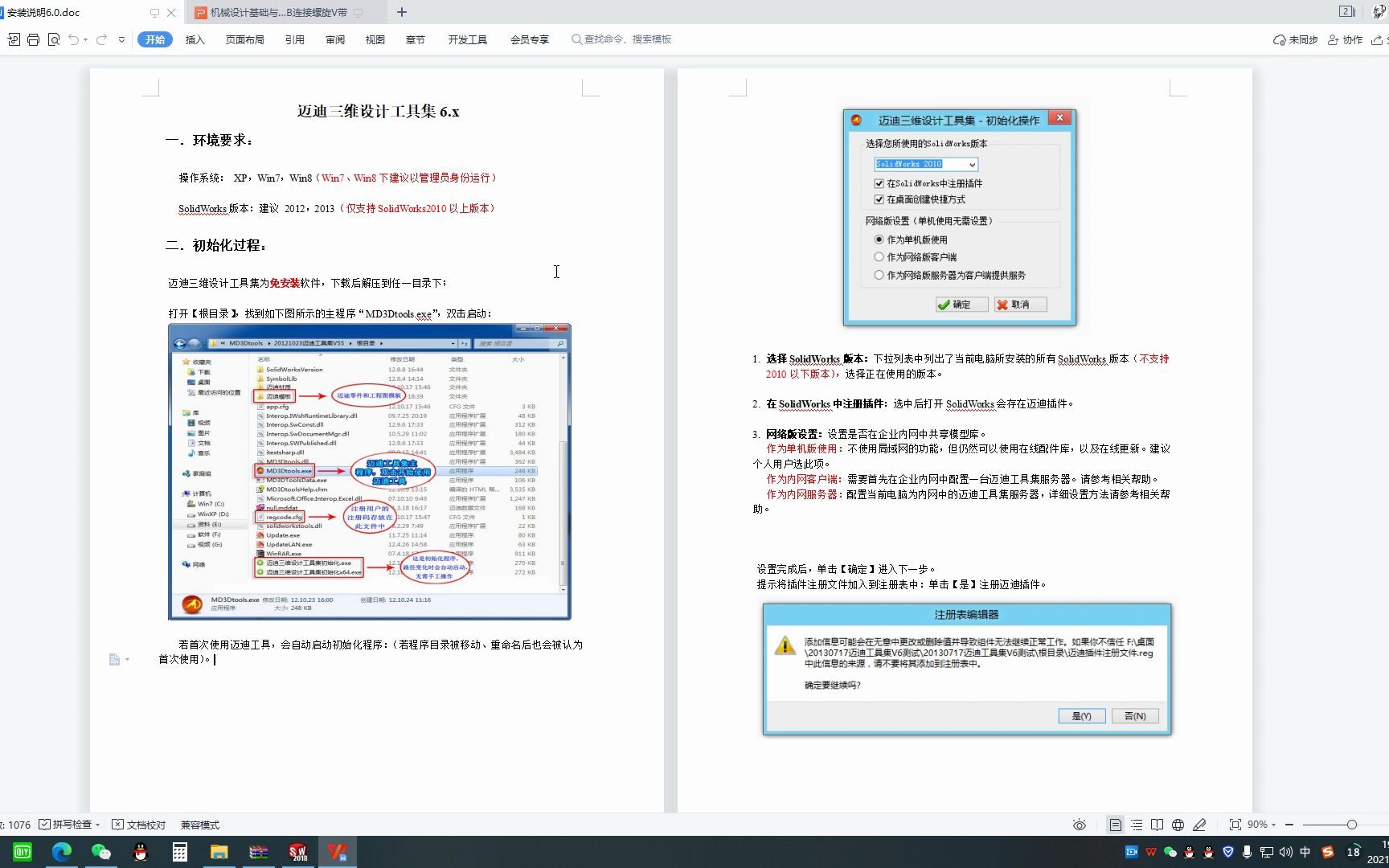The height and width of the screenshot is (868, 1389).
Task: Switch to the 页面布局 tab
Action: click(245, 39)
